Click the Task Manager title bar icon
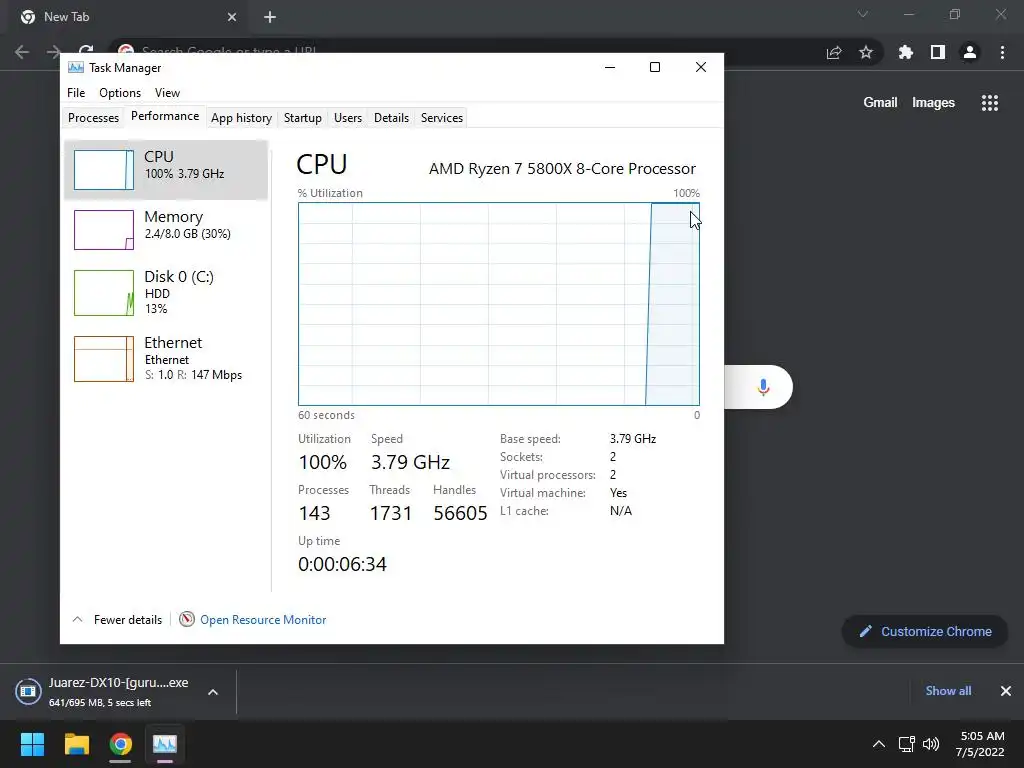Viewport: 1024px width, 768px height. click(76, 67)
